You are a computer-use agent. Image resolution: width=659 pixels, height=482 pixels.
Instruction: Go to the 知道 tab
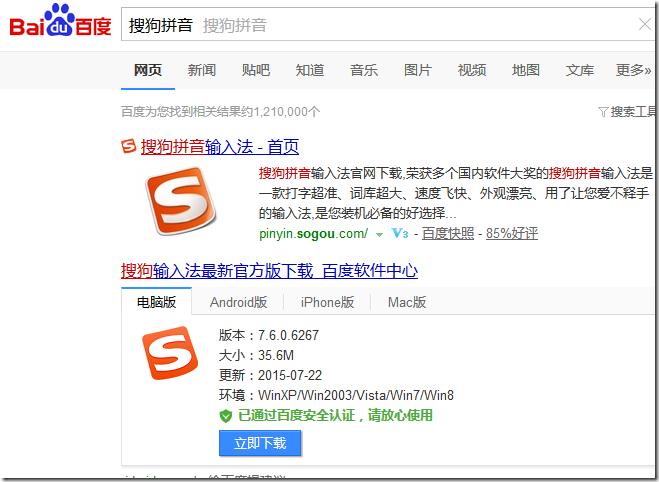pos(310,70)
